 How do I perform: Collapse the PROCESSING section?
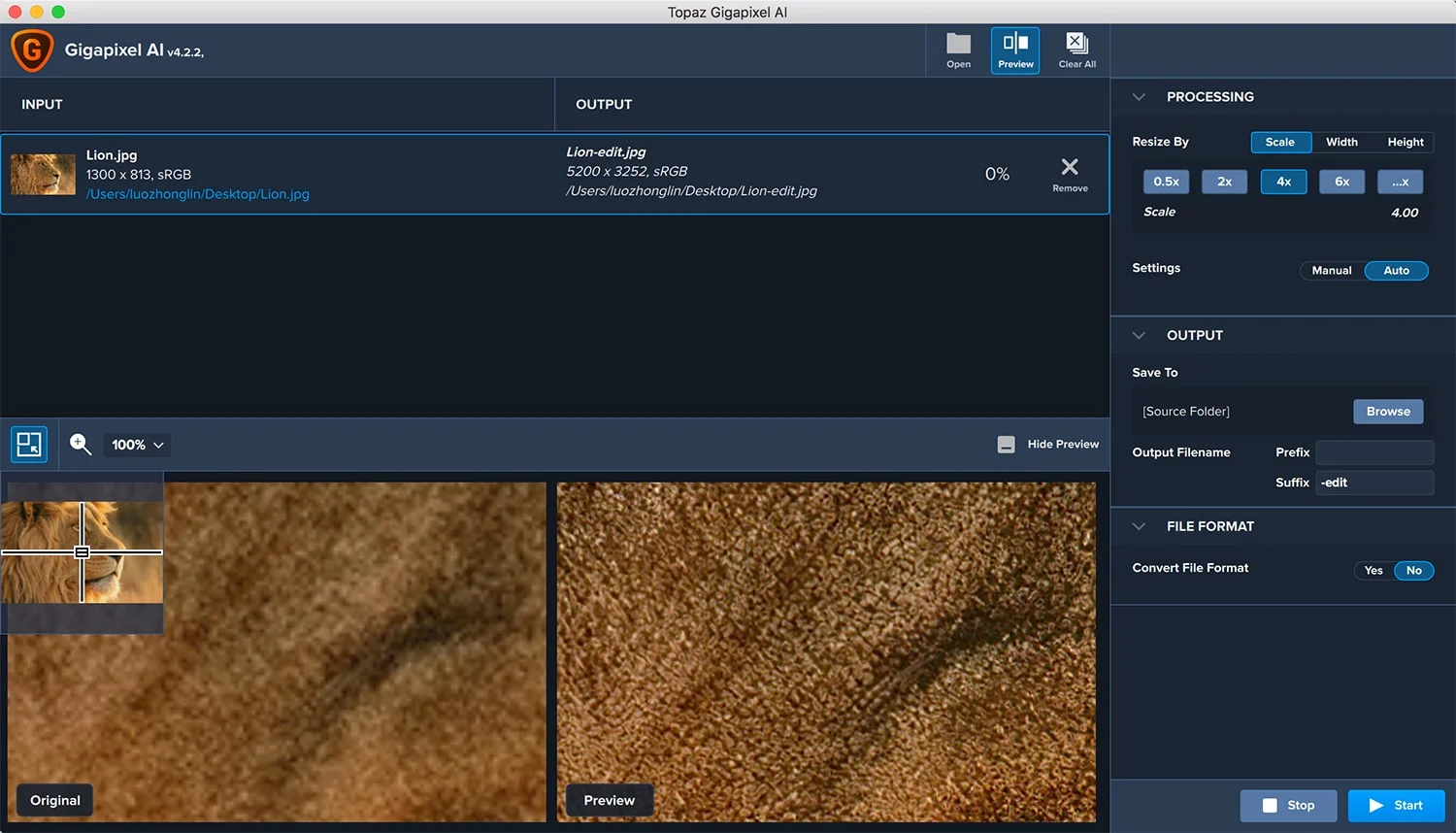point(1140,97)
